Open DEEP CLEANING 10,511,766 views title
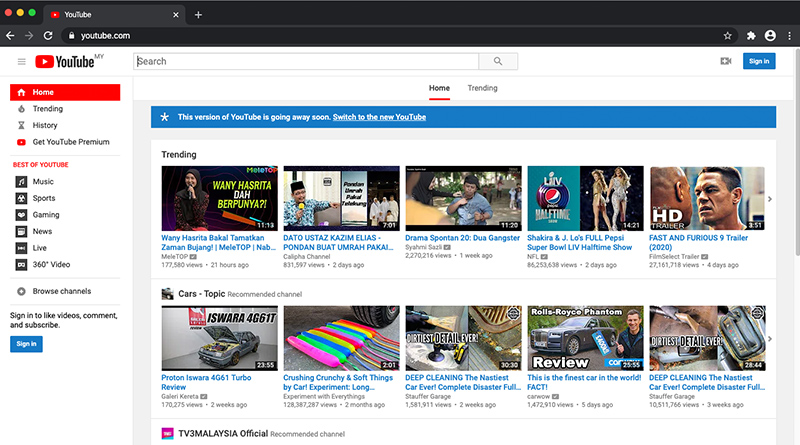The image size is (800, 445). [x=707, y=382]
